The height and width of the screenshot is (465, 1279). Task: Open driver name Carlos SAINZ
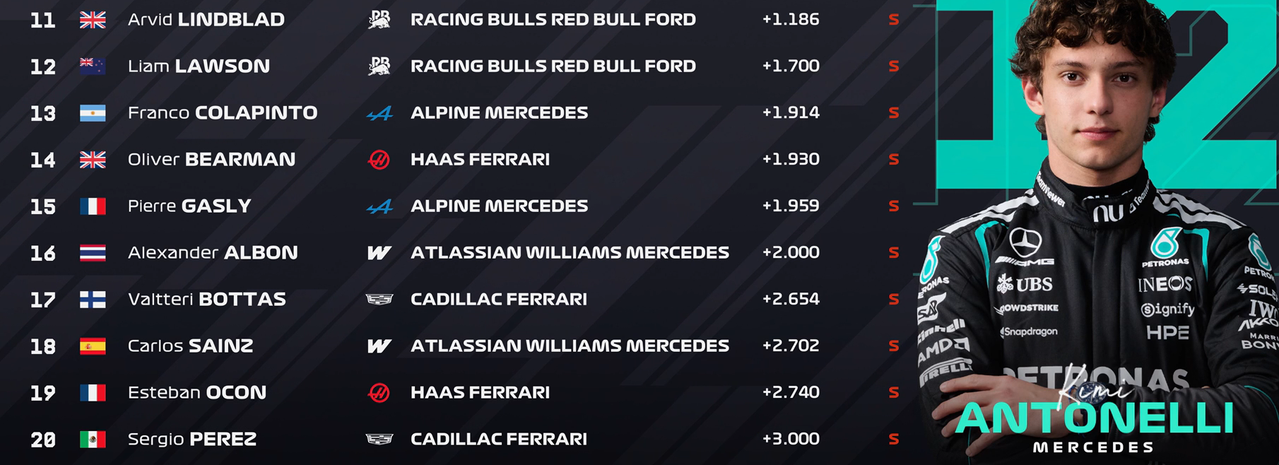pos(190,346)
